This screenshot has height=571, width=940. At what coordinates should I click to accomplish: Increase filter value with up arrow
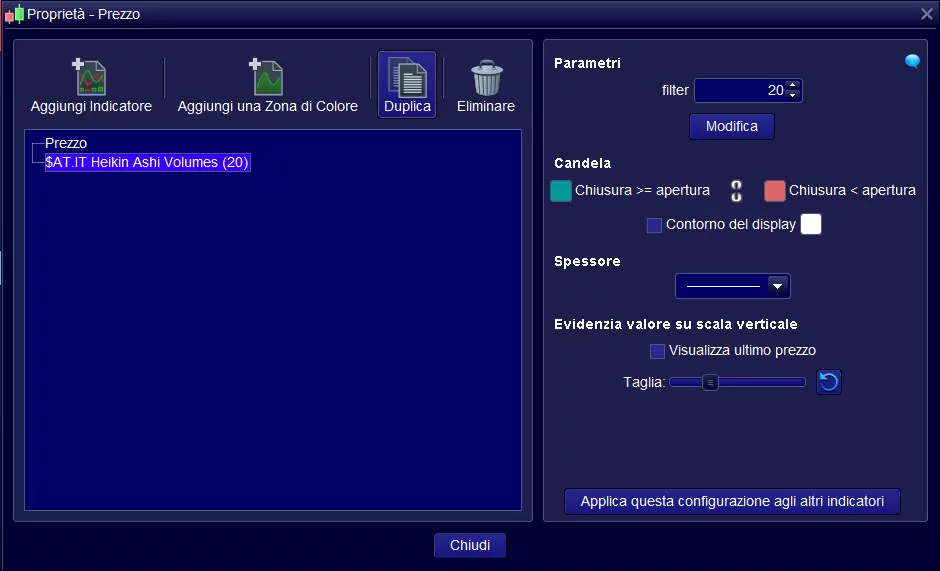[x=793, y=85]
